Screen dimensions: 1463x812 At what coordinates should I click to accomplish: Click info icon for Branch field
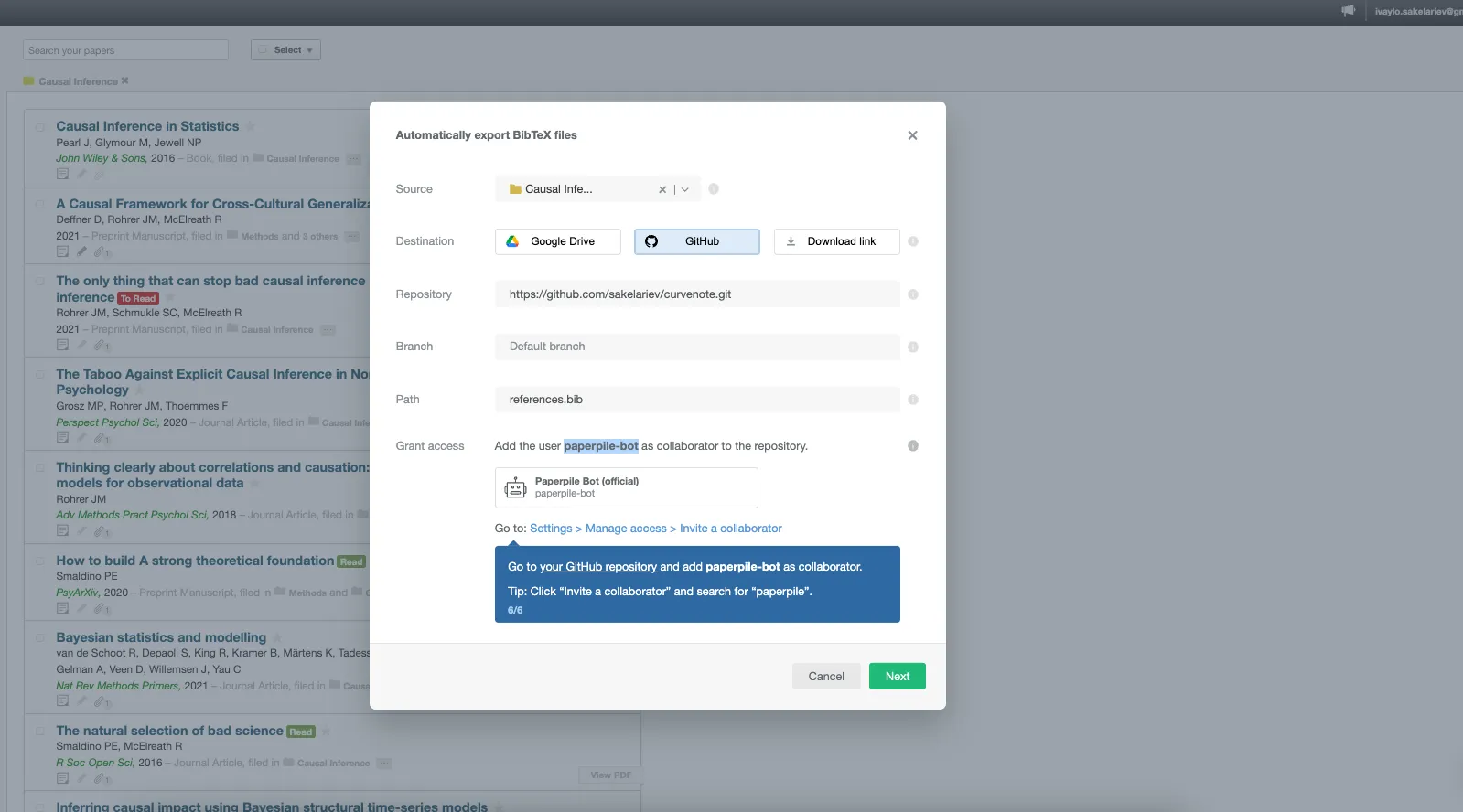(913, 347)
